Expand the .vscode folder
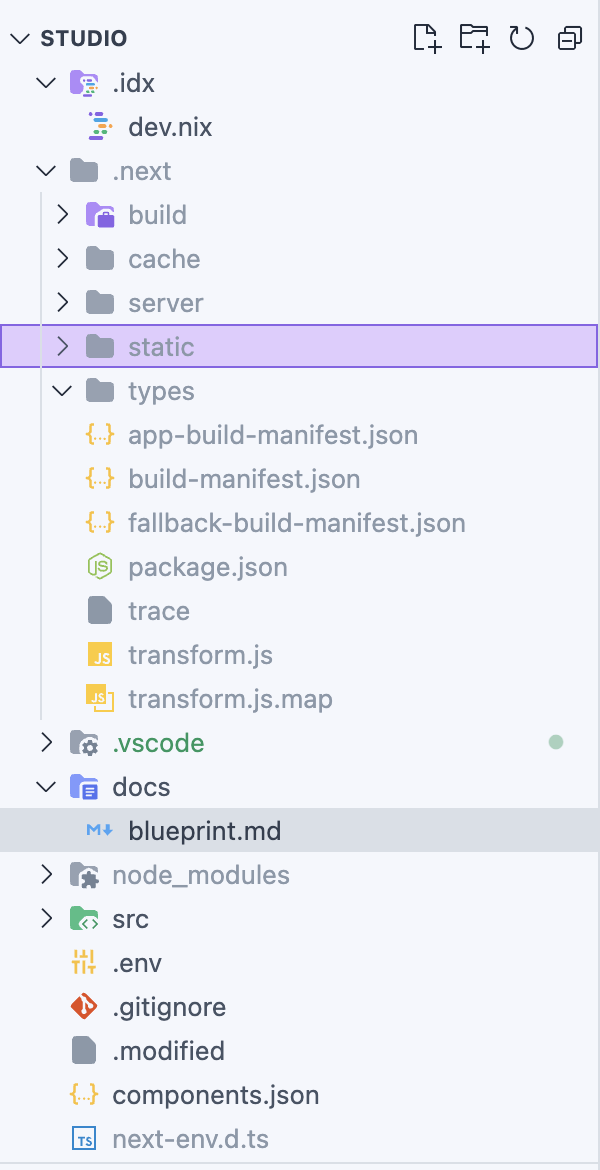Image resolution: width=600 pixels, height=1170 pixels. pyautogui.click(x=46, y=743)
